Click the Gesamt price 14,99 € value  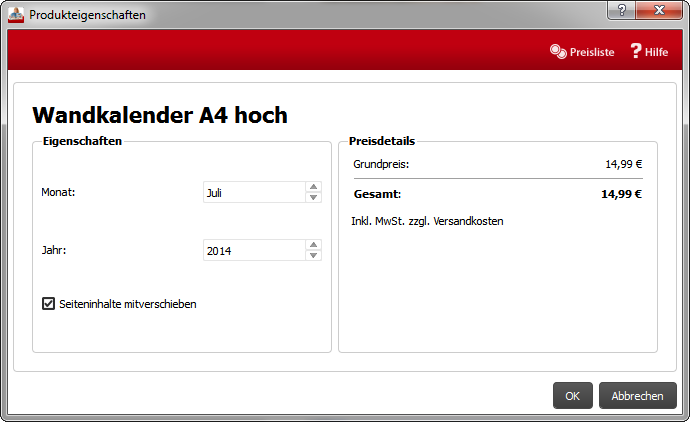click(x=621, y=194)
